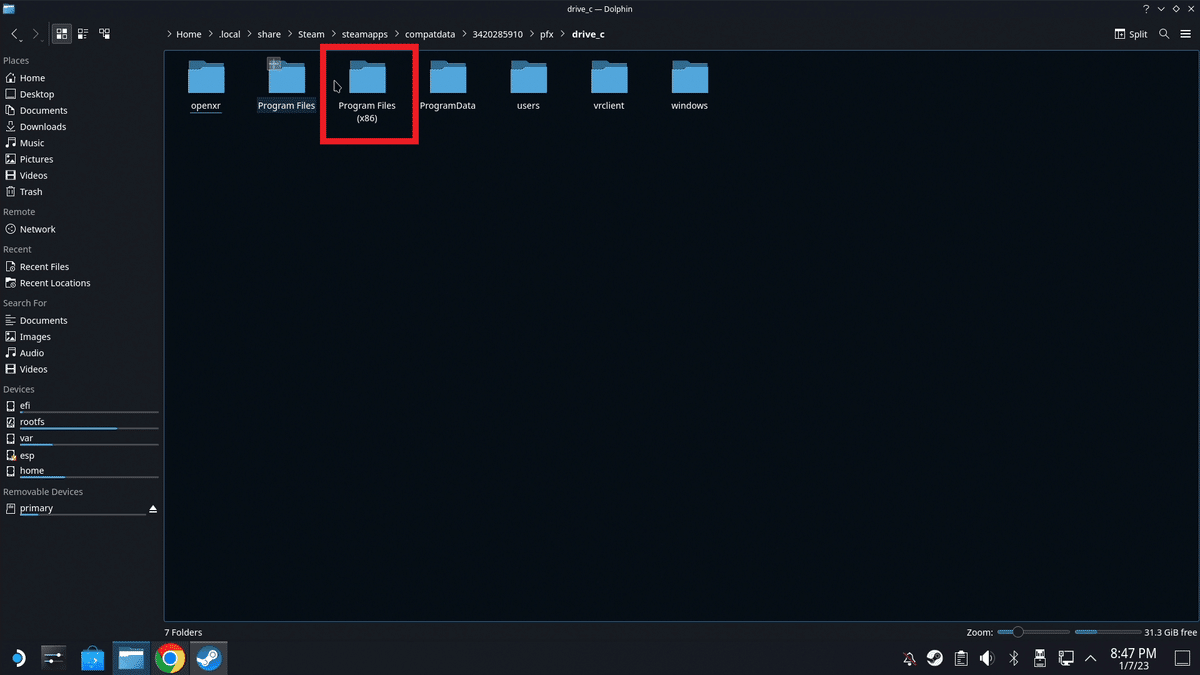Open the application launcher on taskbar
The image size is (1200, 675).
click(17, 658)
